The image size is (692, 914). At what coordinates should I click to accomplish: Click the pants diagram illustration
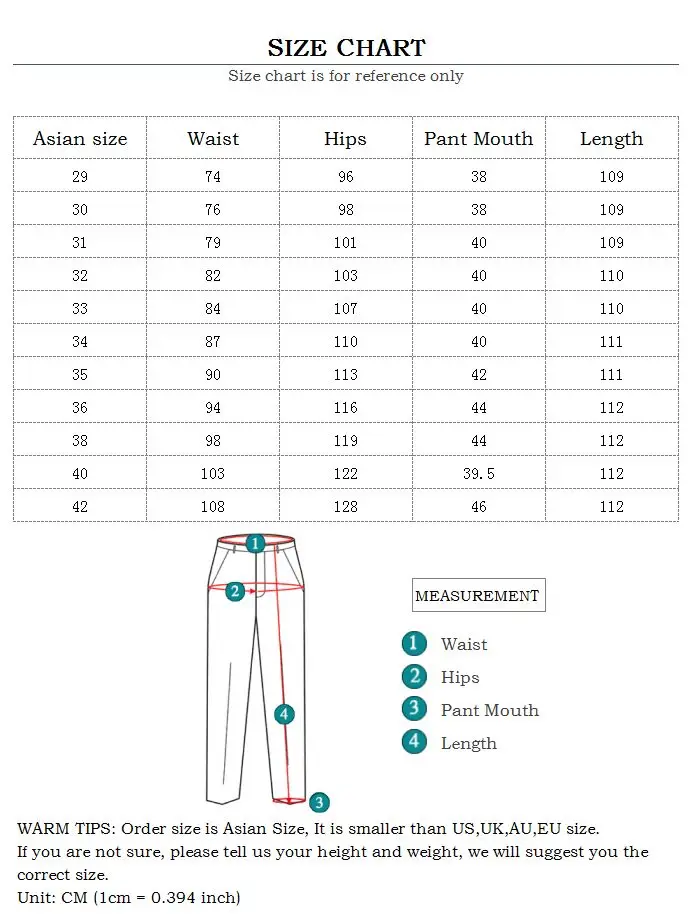click(257, 670)
